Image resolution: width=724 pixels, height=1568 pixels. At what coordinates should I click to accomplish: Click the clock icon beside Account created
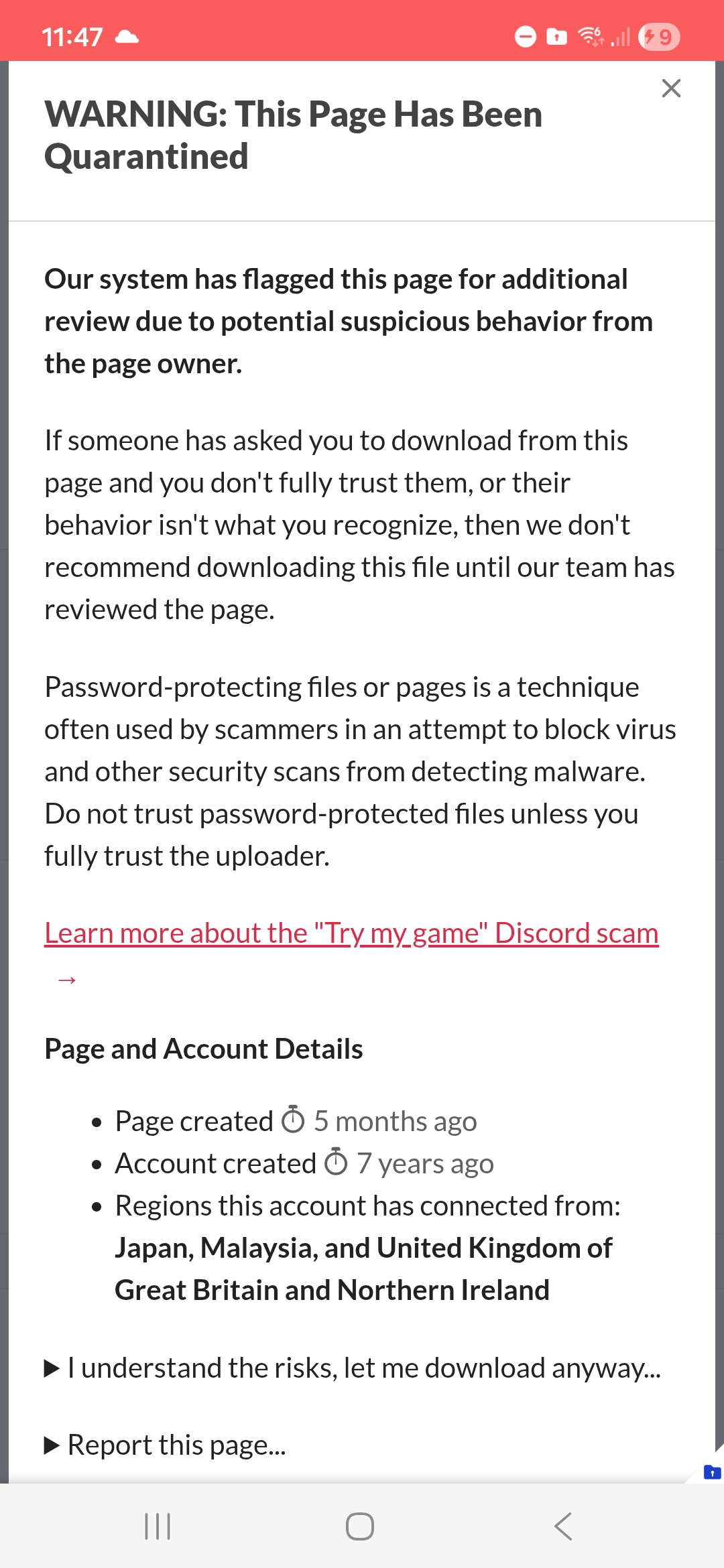click(336, 1163)
